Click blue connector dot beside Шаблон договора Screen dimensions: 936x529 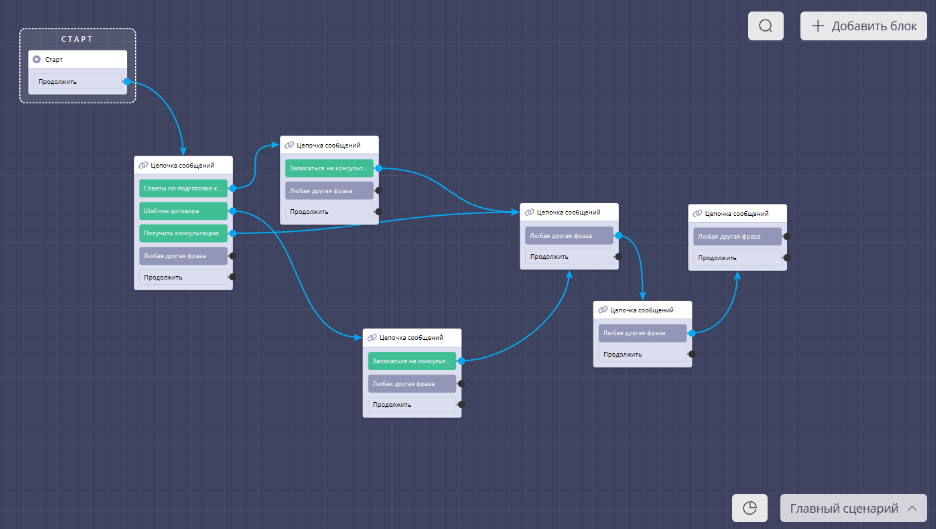coord(232,211)
